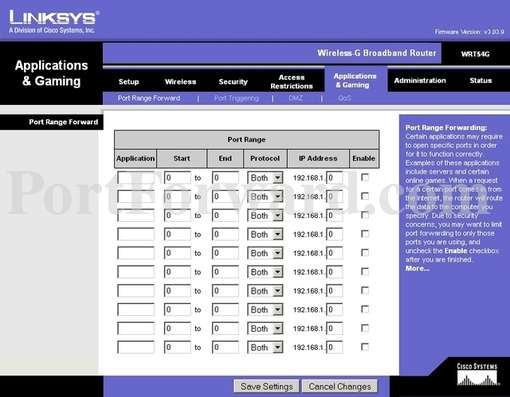
Task: Enable the first port range row checkbox
Action: [x=365, y=177]
